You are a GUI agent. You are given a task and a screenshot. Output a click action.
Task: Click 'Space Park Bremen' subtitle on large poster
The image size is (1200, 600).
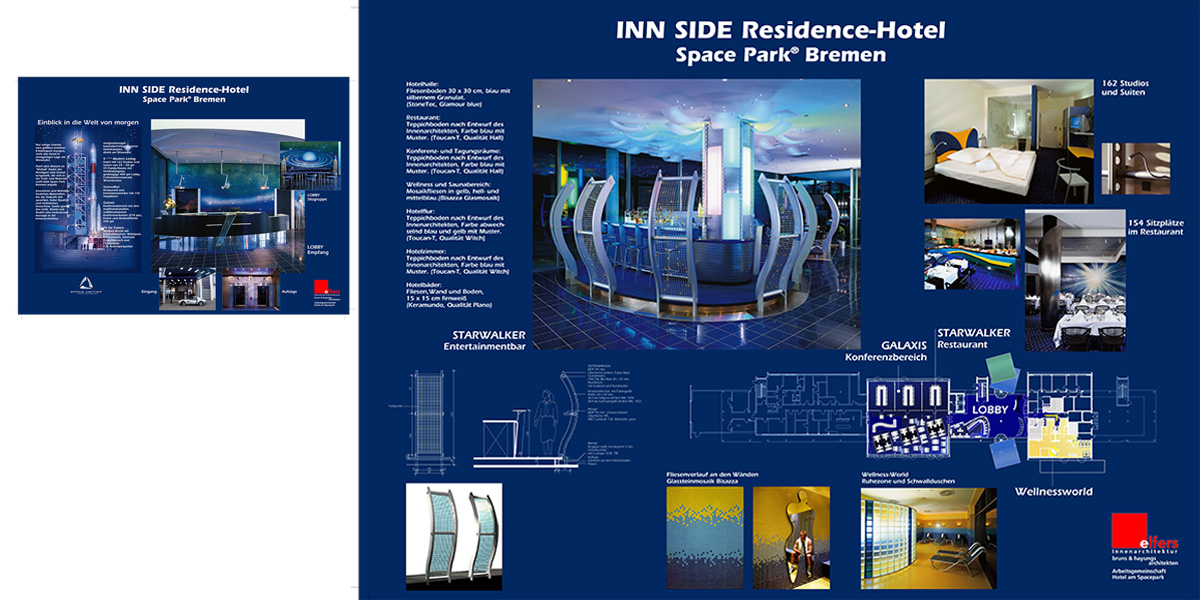[781, 55]
